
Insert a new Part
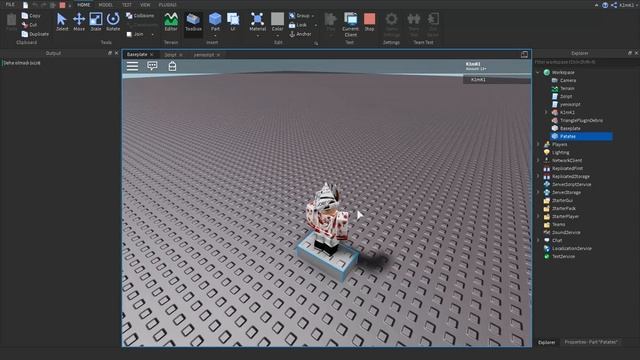[215, 19]
